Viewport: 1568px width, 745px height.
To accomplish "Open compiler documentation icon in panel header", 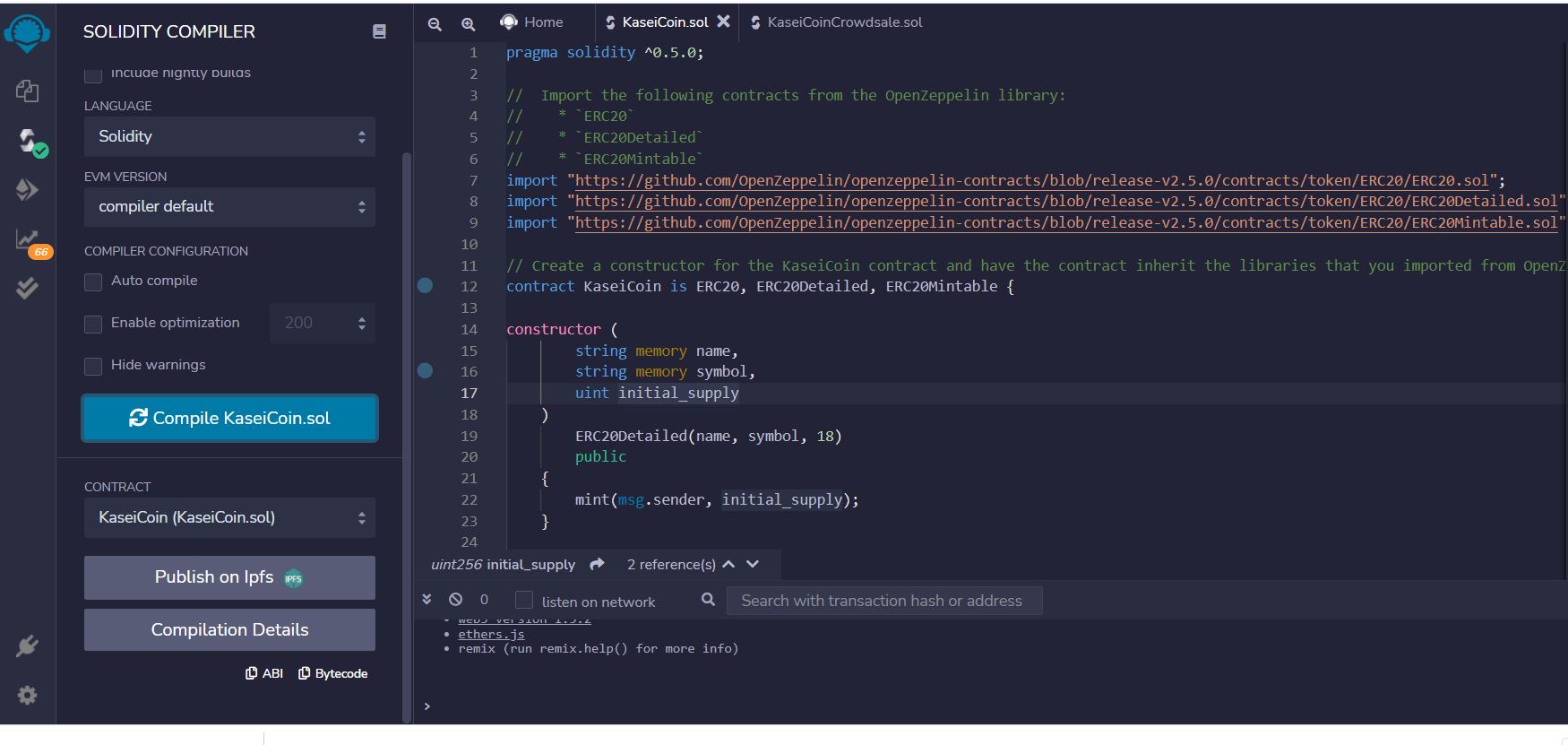I will pos(379,31).
